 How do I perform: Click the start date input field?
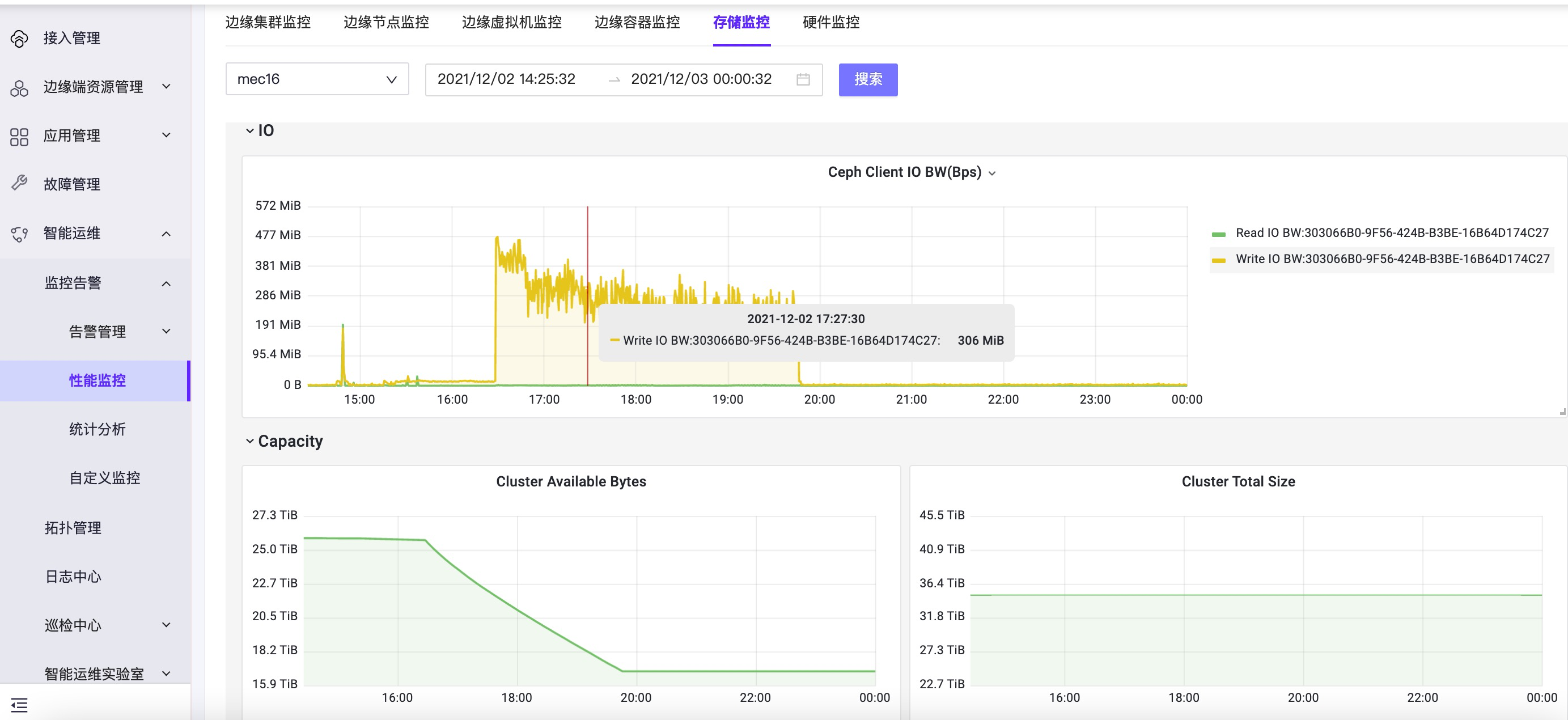[506, 79]
